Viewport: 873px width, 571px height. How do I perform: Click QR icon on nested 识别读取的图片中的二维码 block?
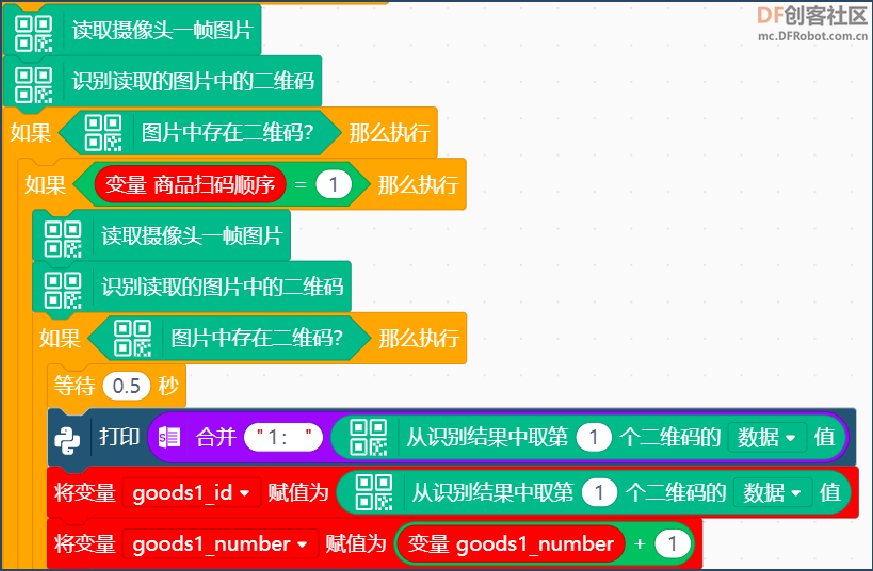pos(63,290)
